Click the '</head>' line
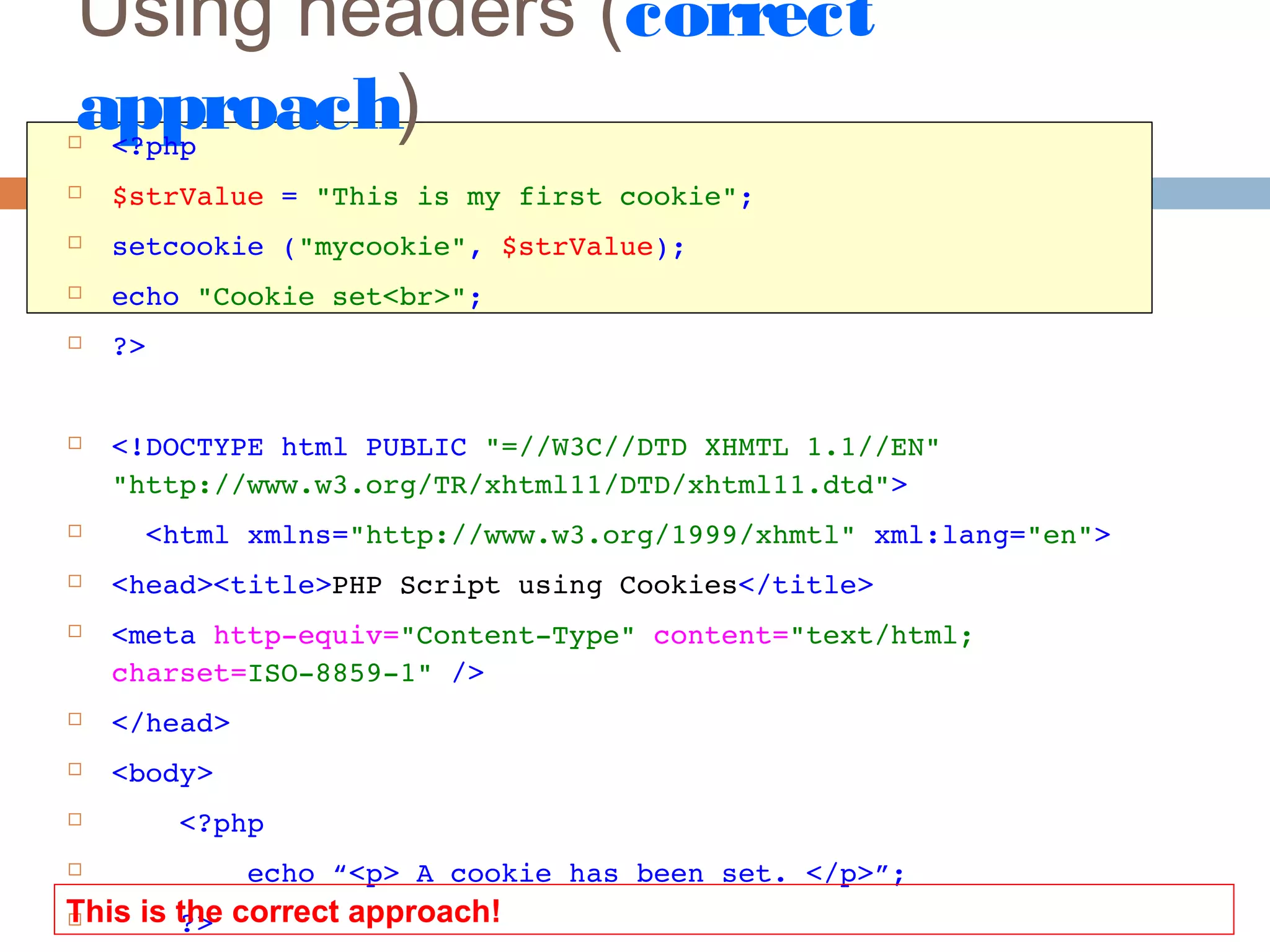 point(171,723)
